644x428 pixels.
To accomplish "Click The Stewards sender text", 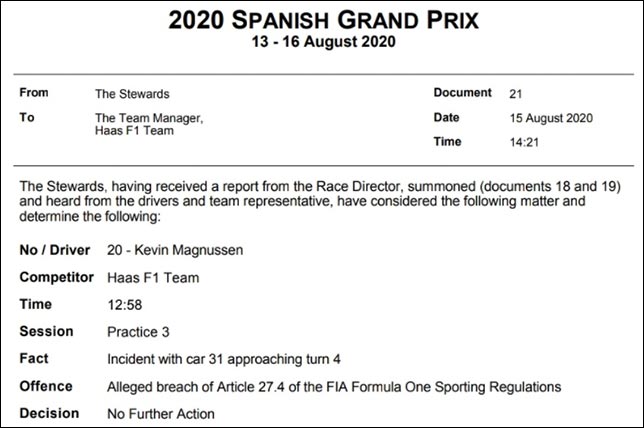I will (x=131, y=94).
